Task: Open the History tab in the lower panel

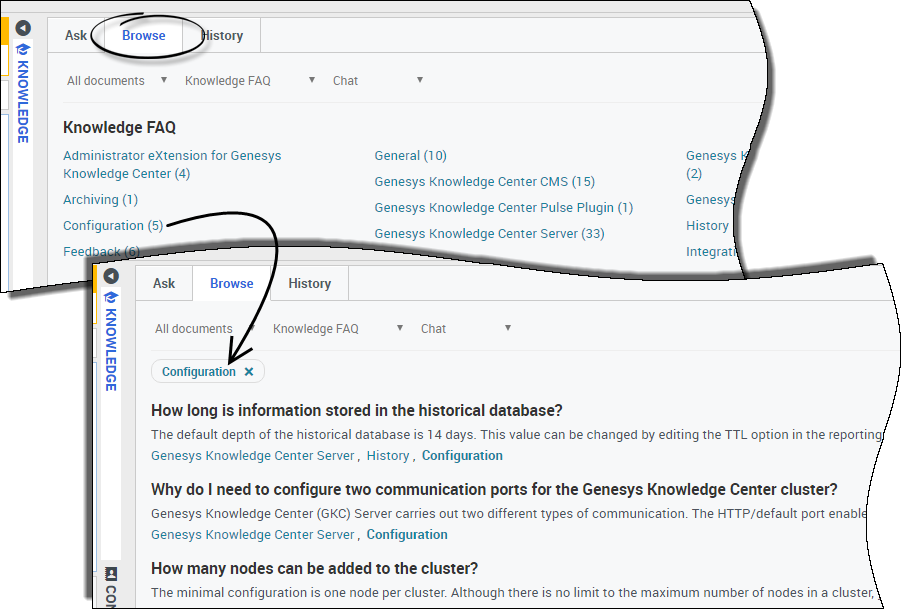Action: [309, 283]
